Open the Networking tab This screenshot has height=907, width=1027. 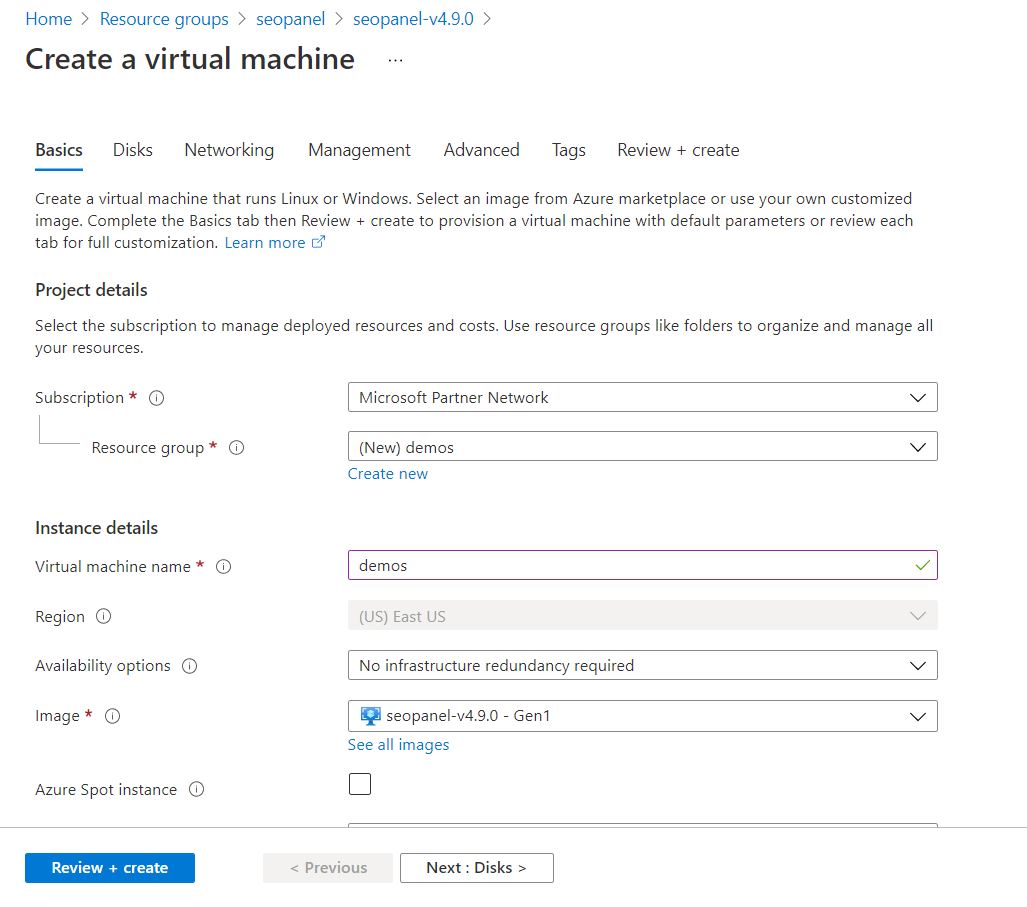coord(229,150)
